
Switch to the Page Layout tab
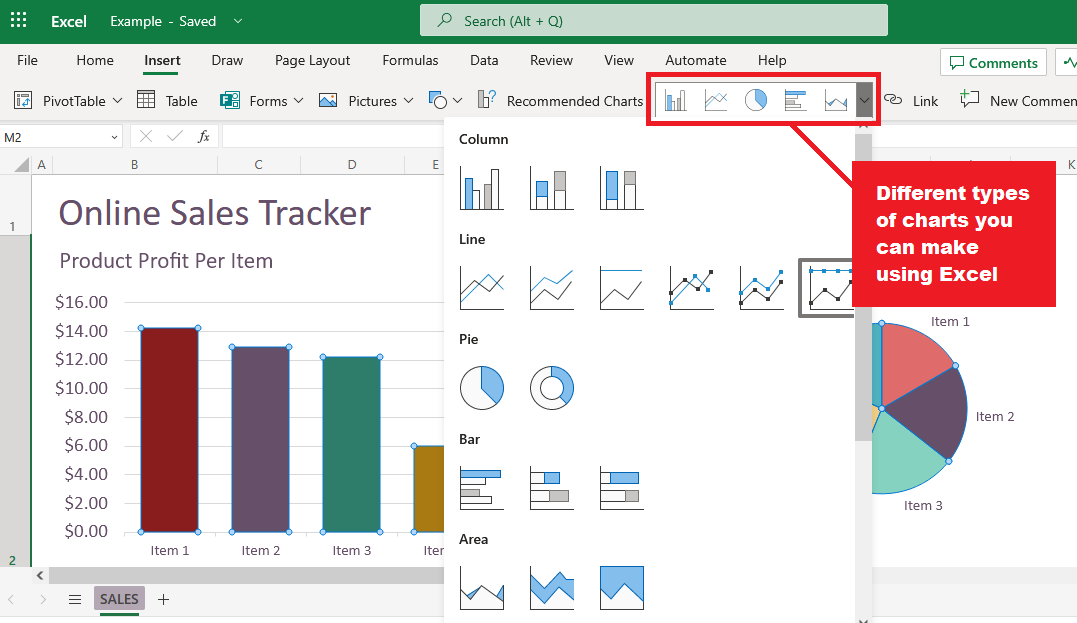313,60
